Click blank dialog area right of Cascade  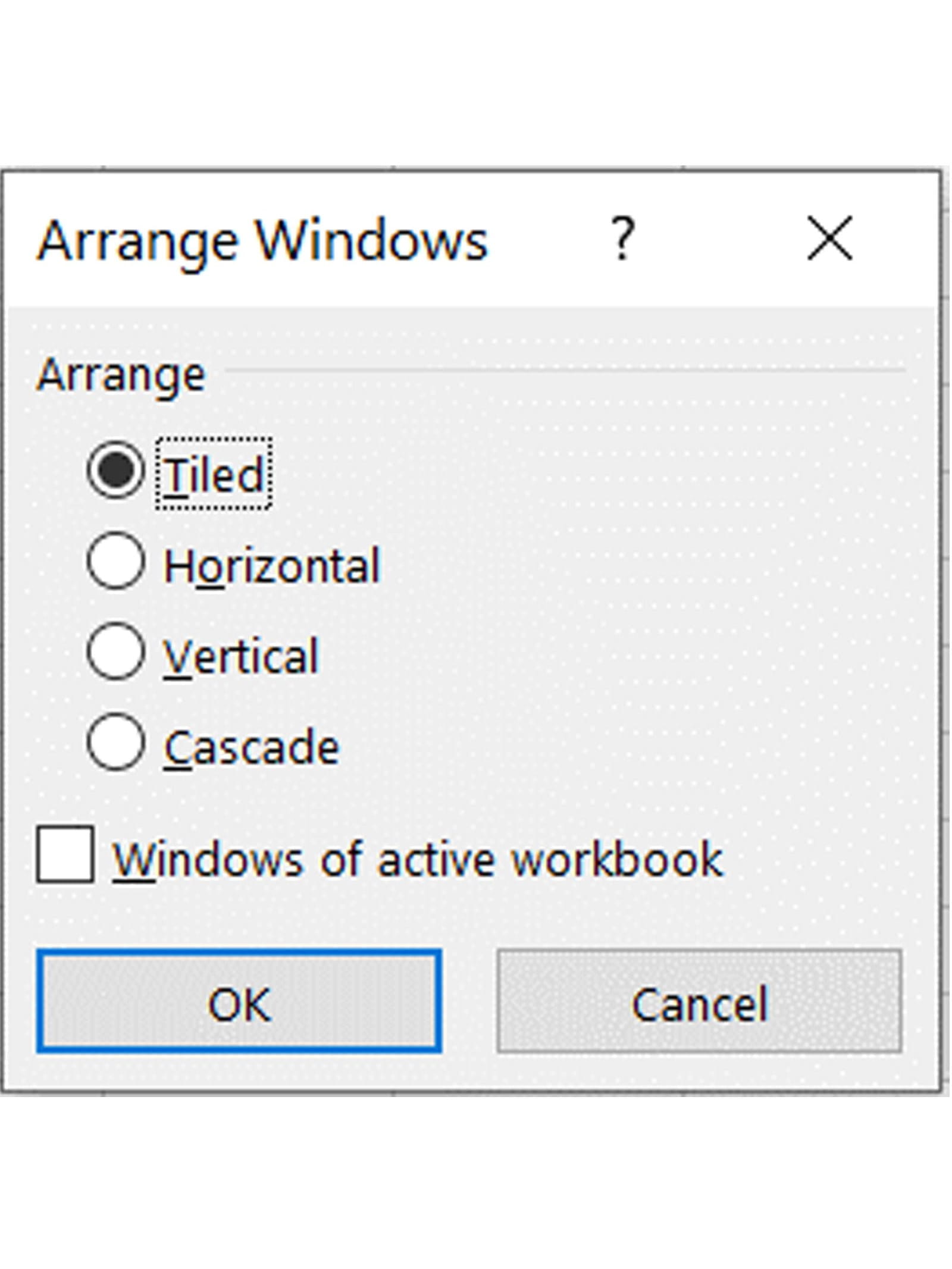(595, 744)
